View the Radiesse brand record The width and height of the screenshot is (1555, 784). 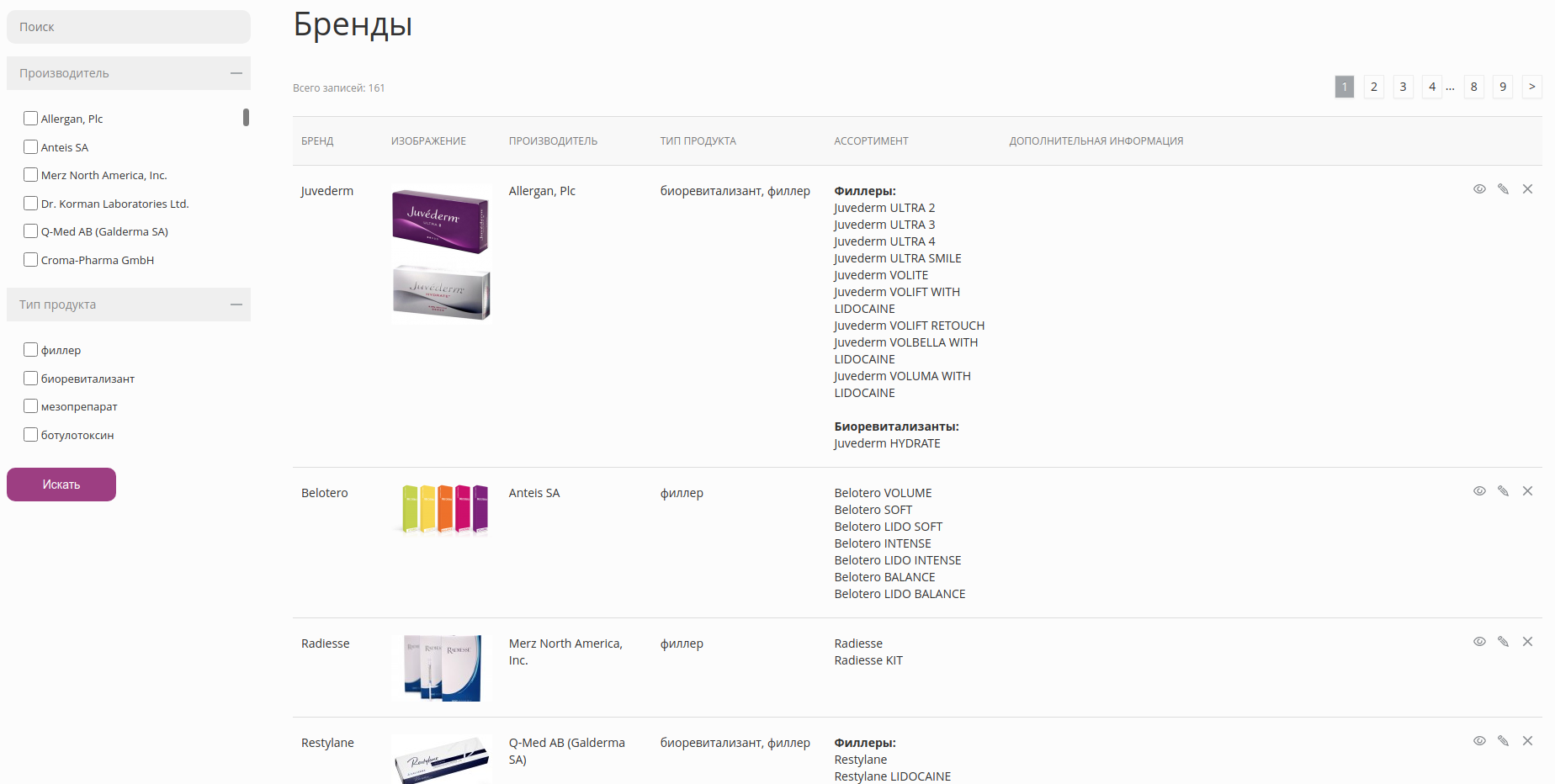(x=1479, y=642)
